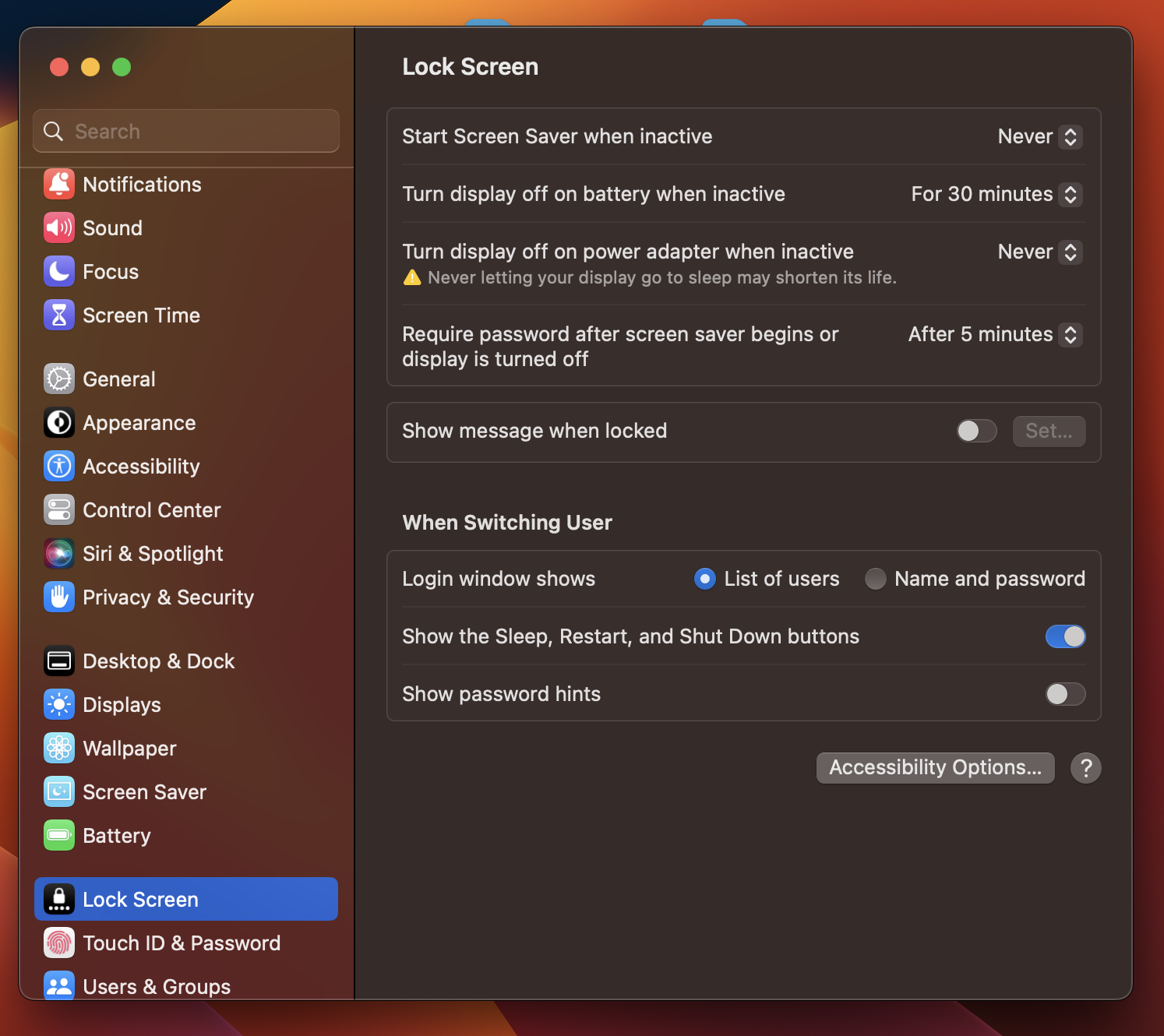Viewport: 1164px width, 1036px height.
Task: Select Lock Screen label in sidebar
Action: 140,900
